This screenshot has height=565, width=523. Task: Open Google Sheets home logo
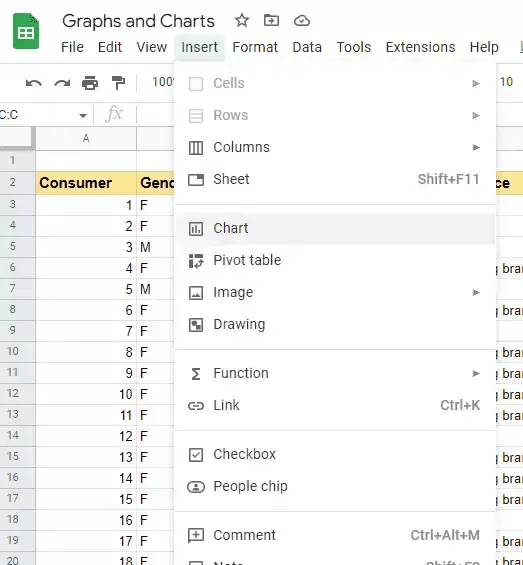coord(26,31)
